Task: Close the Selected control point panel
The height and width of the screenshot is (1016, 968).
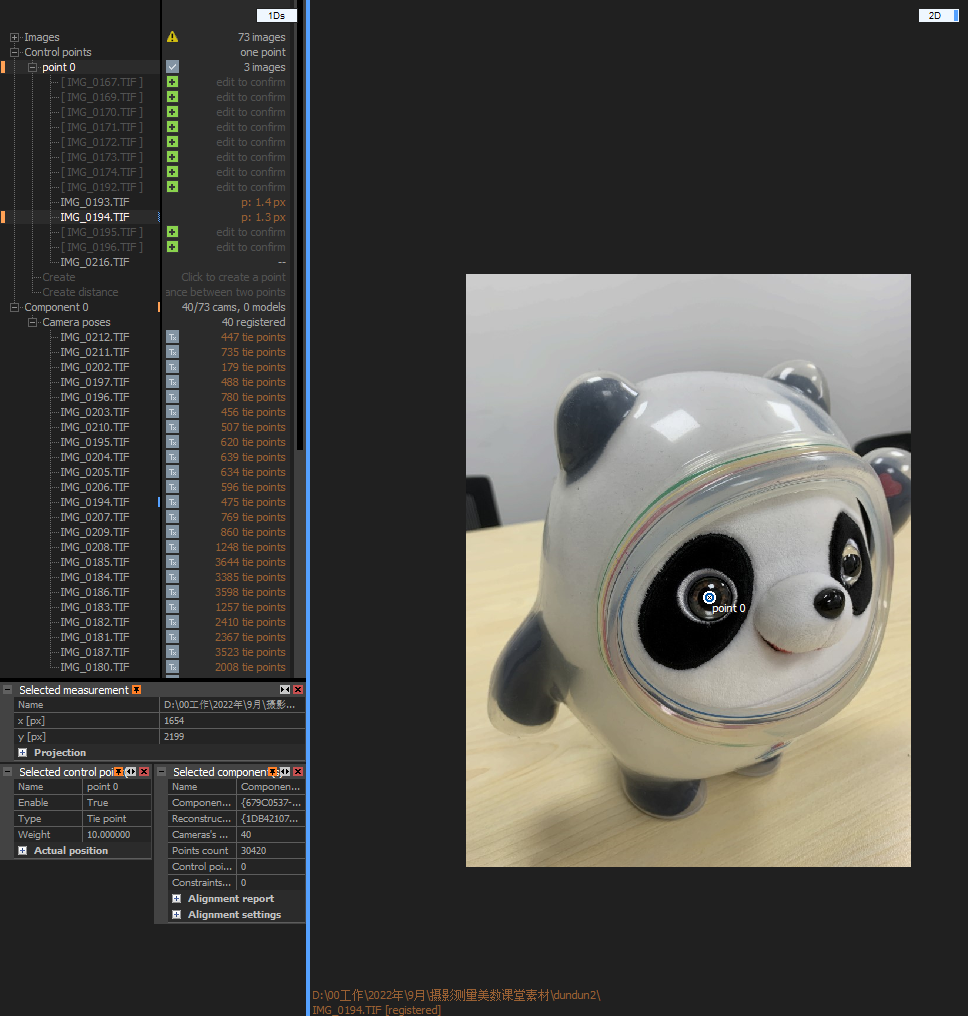Action: [144, 772]
